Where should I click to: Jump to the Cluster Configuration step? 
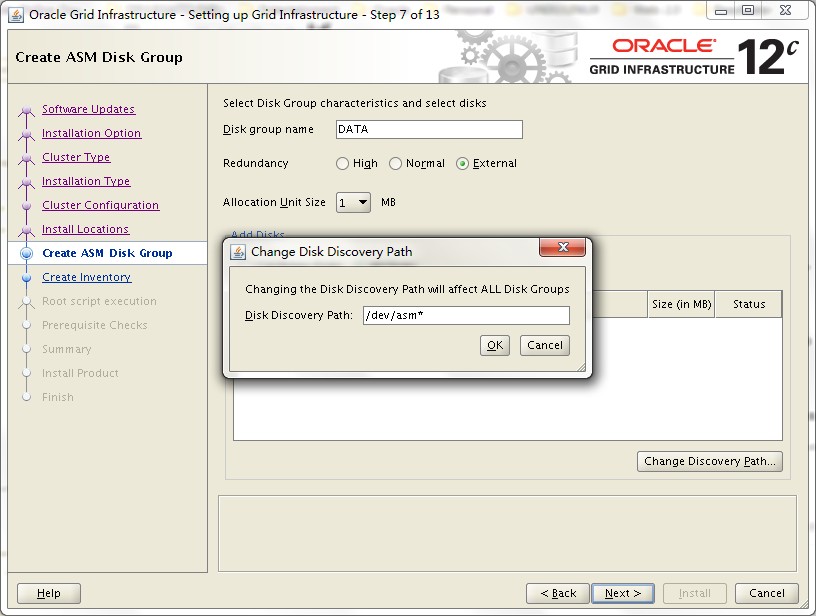[x=100, y=205]
